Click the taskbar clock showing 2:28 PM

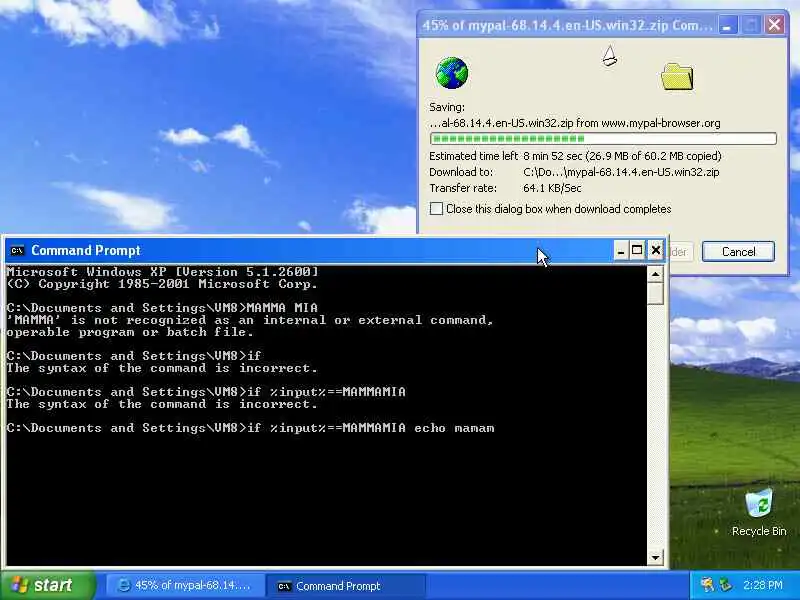coord(763,585)
